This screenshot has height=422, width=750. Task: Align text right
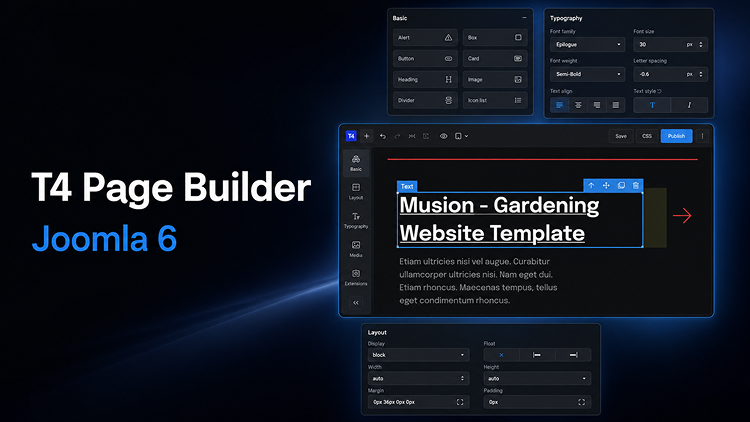point(597,105)
